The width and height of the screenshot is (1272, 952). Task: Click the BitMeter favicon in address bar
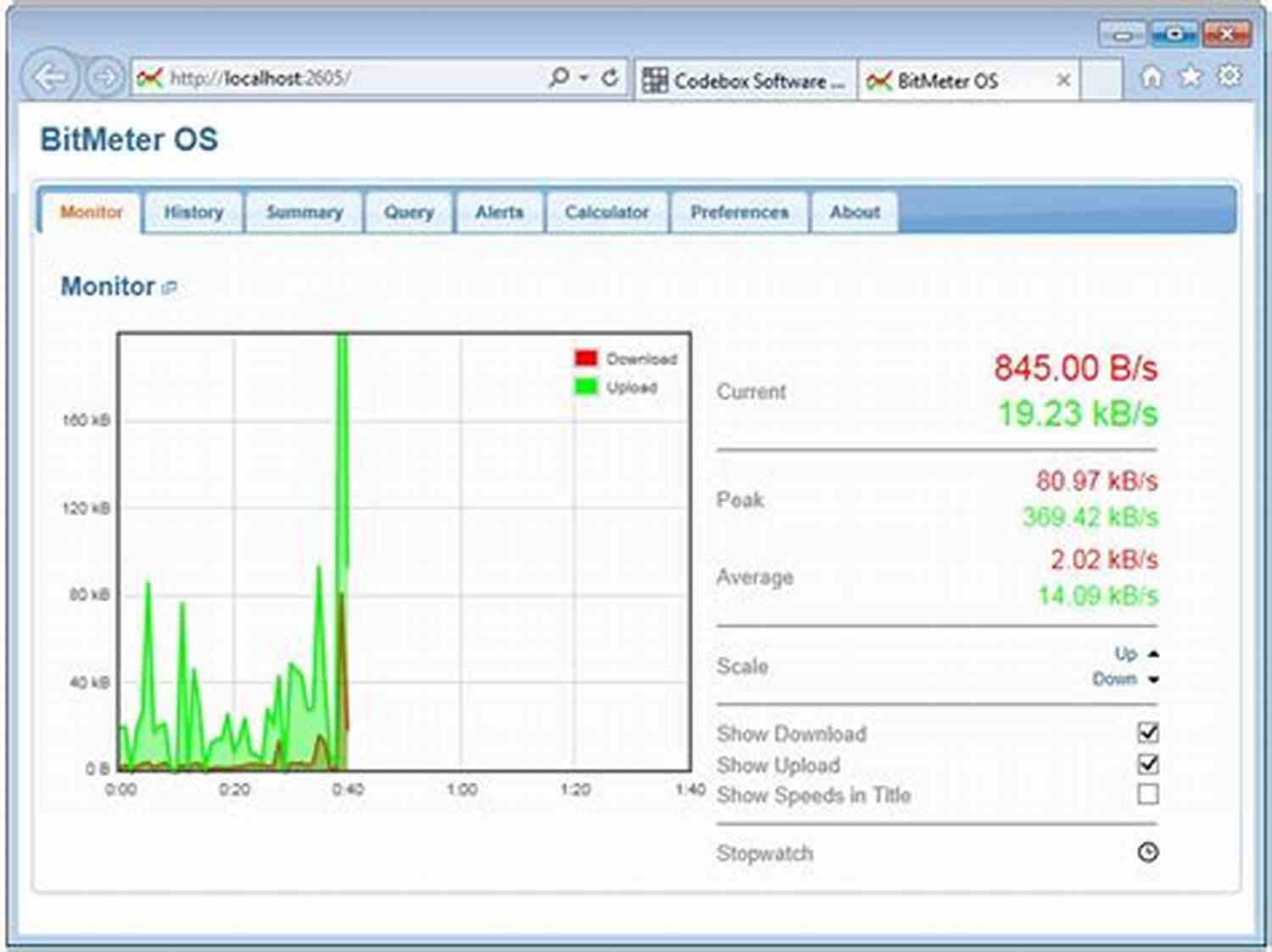pyautogui.click(x=150, y=79)
